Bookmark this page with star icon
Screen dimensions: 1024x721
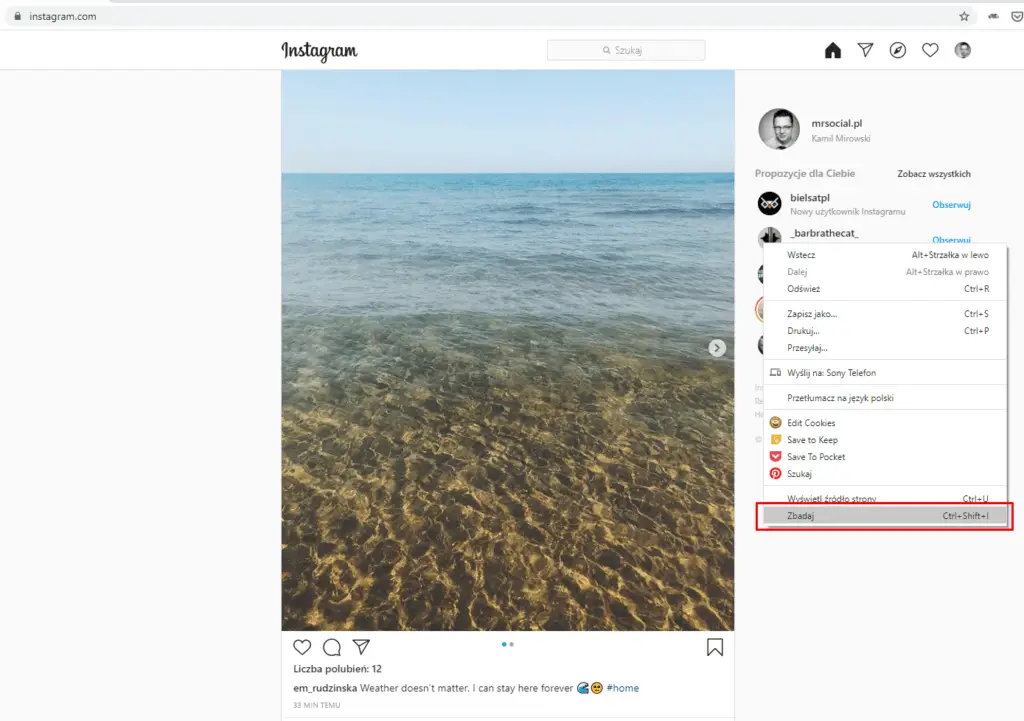964,16
